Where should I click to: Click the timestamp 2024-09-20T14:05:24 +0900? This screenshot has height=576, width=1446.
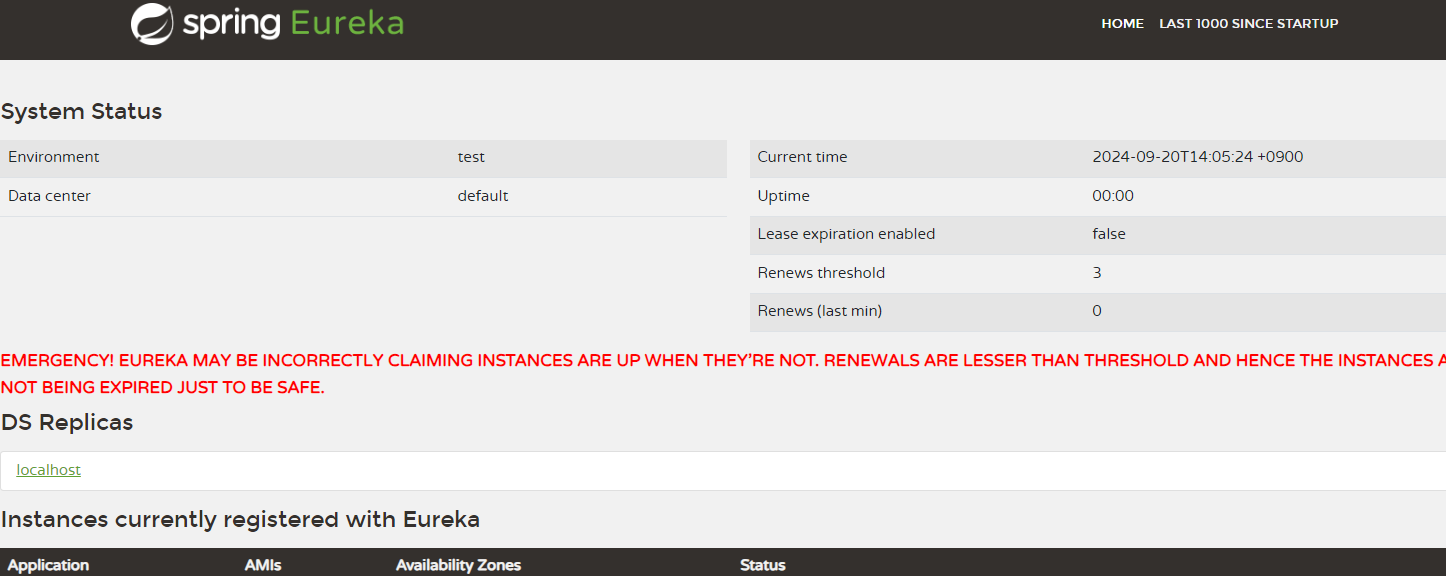[1197, 157]
